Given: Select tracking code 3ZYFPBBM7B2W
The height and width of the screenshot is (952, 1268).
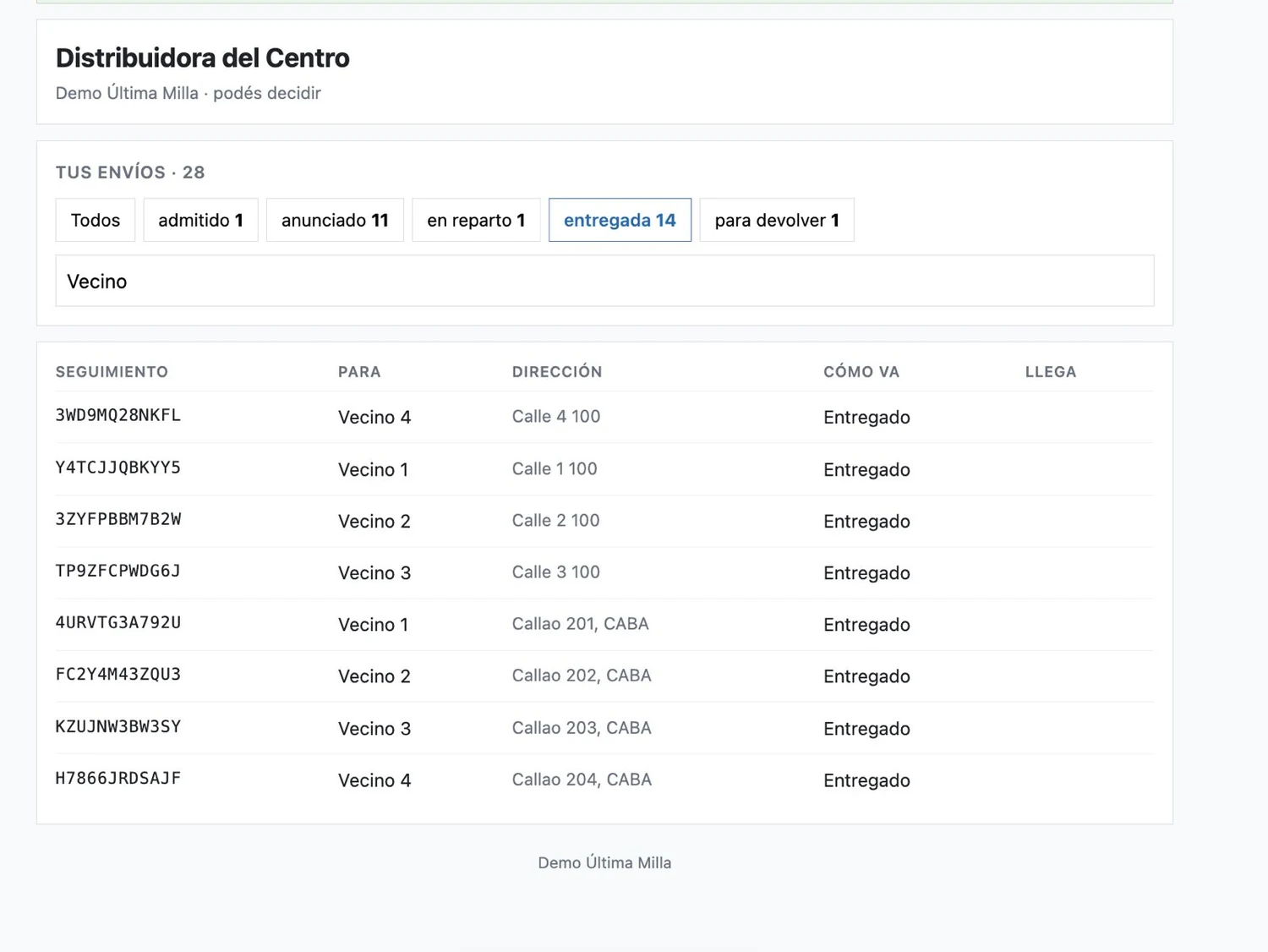Looking at the screenshot, I should click(118, 519).
